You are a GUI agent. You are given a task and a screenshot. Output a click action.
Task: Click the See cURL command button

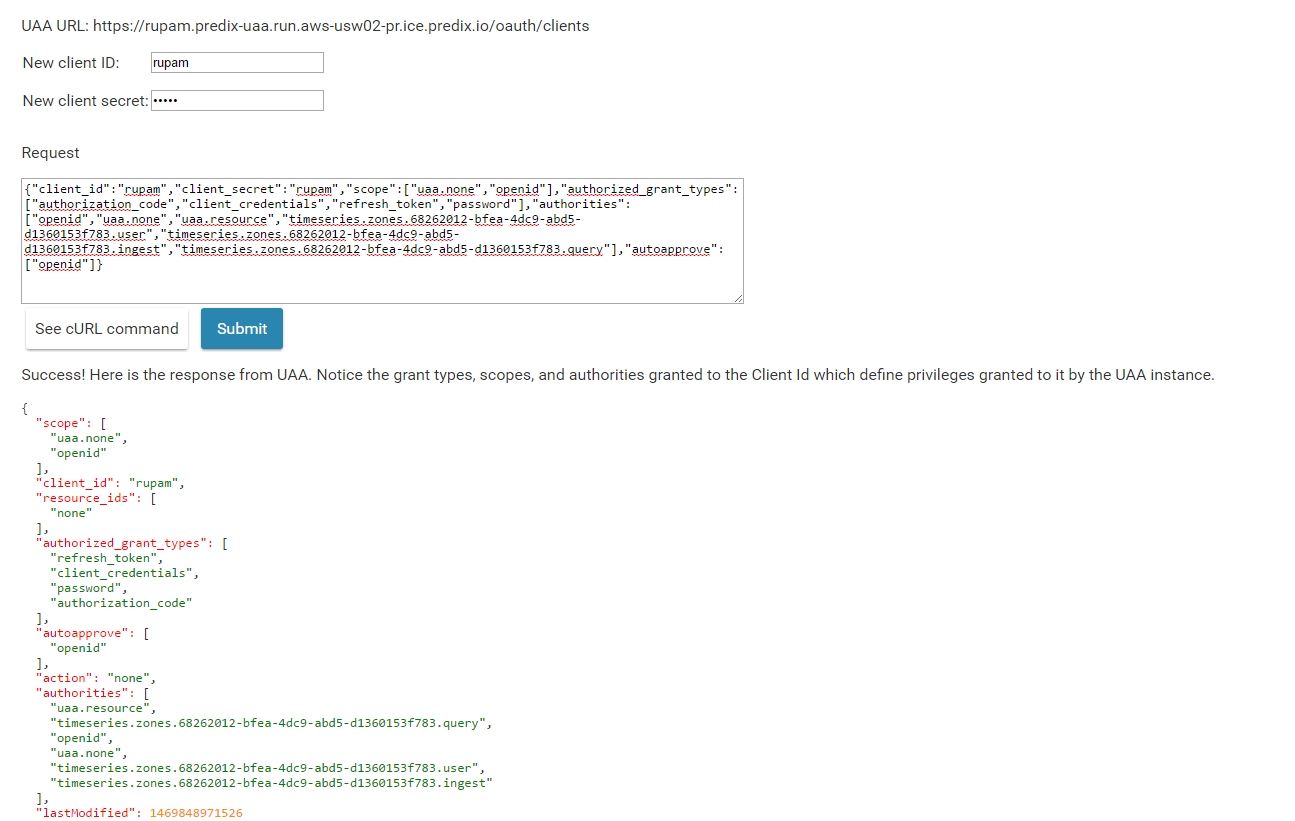(x=107, y=329)
